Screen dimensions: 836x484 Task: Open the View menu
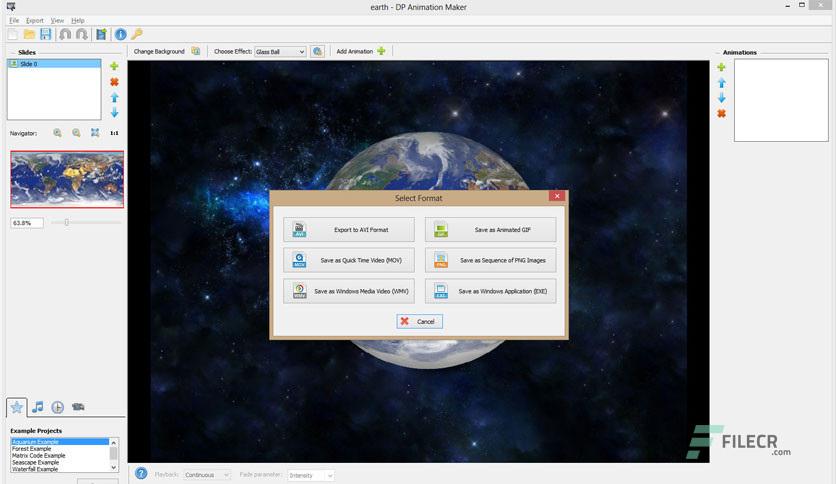tap(57, 21)
